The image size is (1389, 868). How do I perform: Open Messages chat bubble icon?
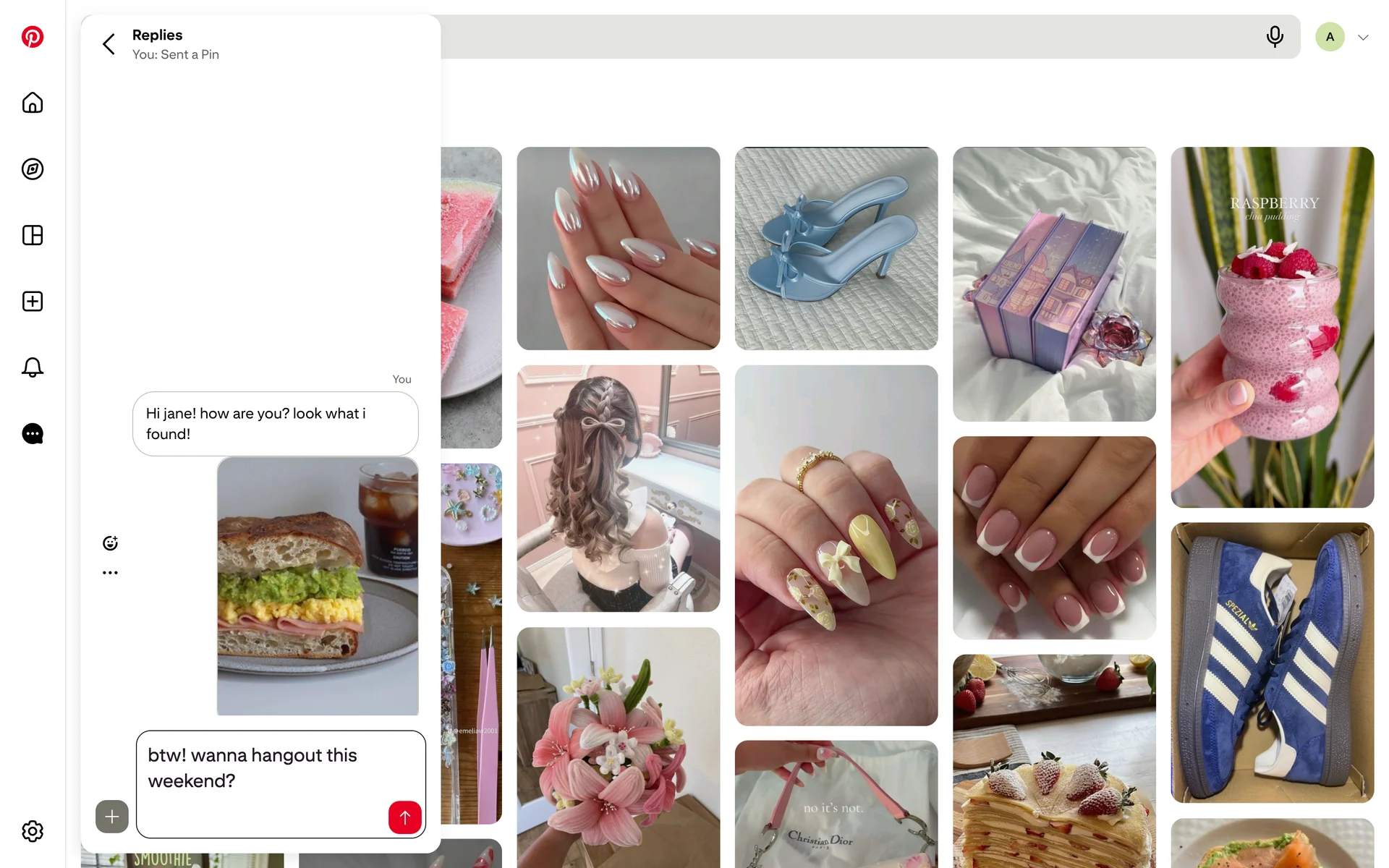click(33, 434)
